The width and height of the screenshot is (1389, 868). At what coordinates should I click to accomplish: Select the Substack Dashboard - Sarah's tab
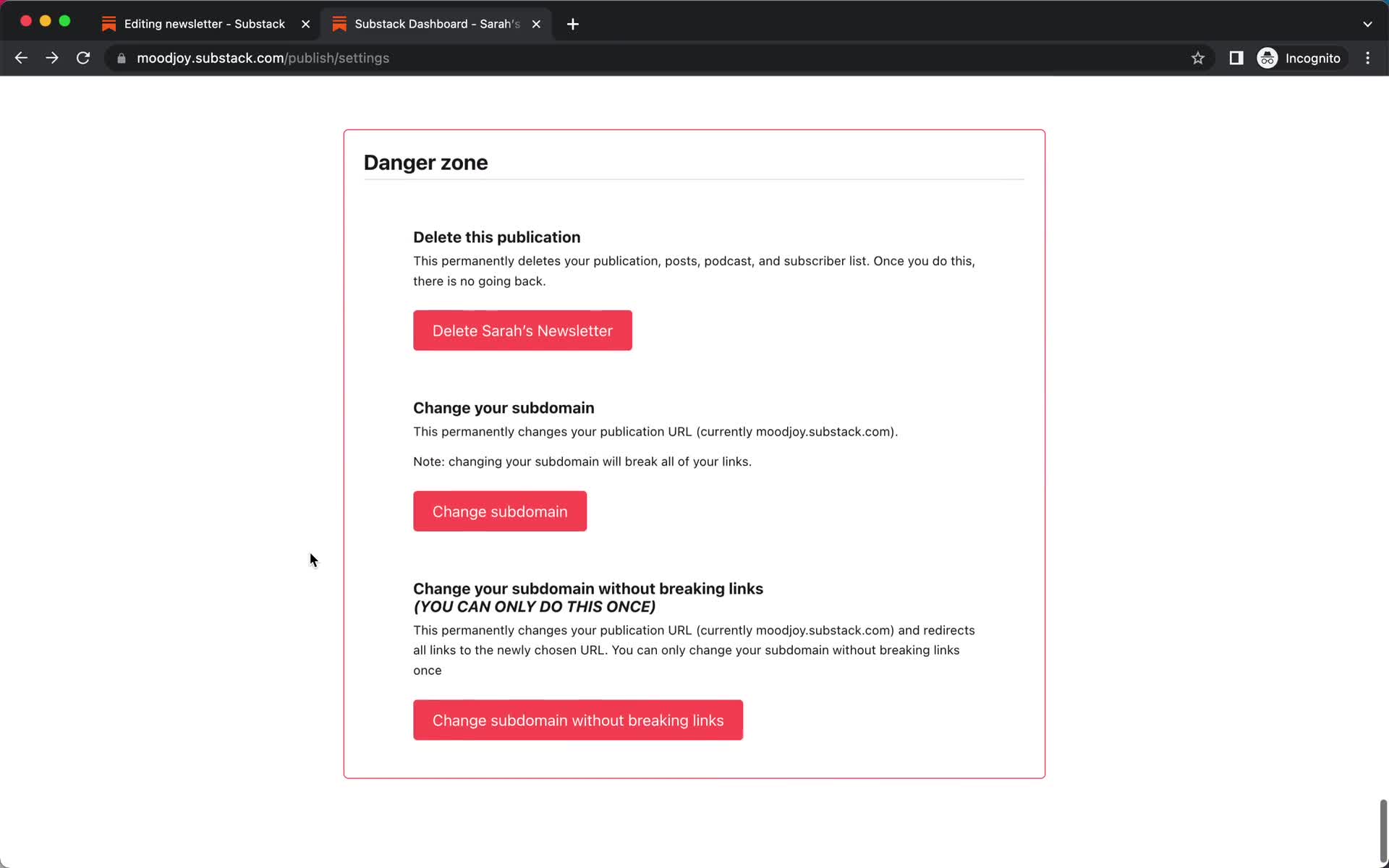point(437,24)
